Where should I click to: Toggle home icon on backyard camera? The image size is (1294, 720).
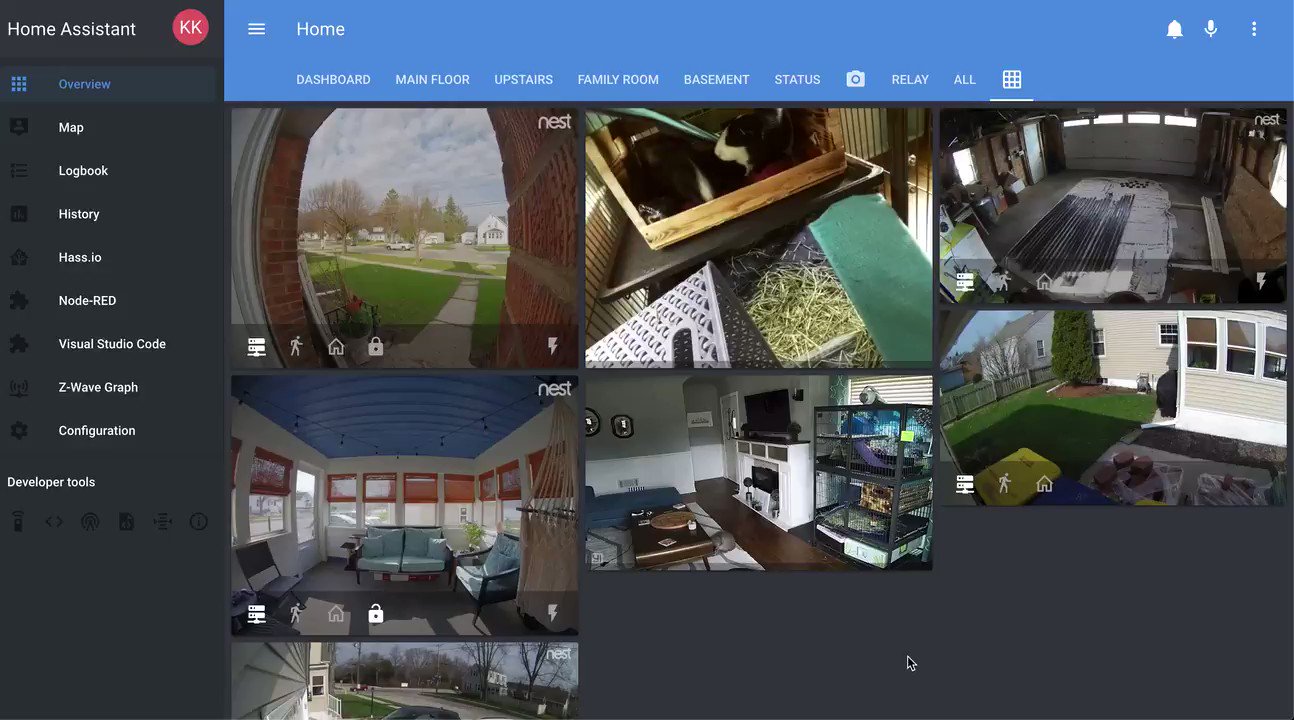click(1044, 484)
